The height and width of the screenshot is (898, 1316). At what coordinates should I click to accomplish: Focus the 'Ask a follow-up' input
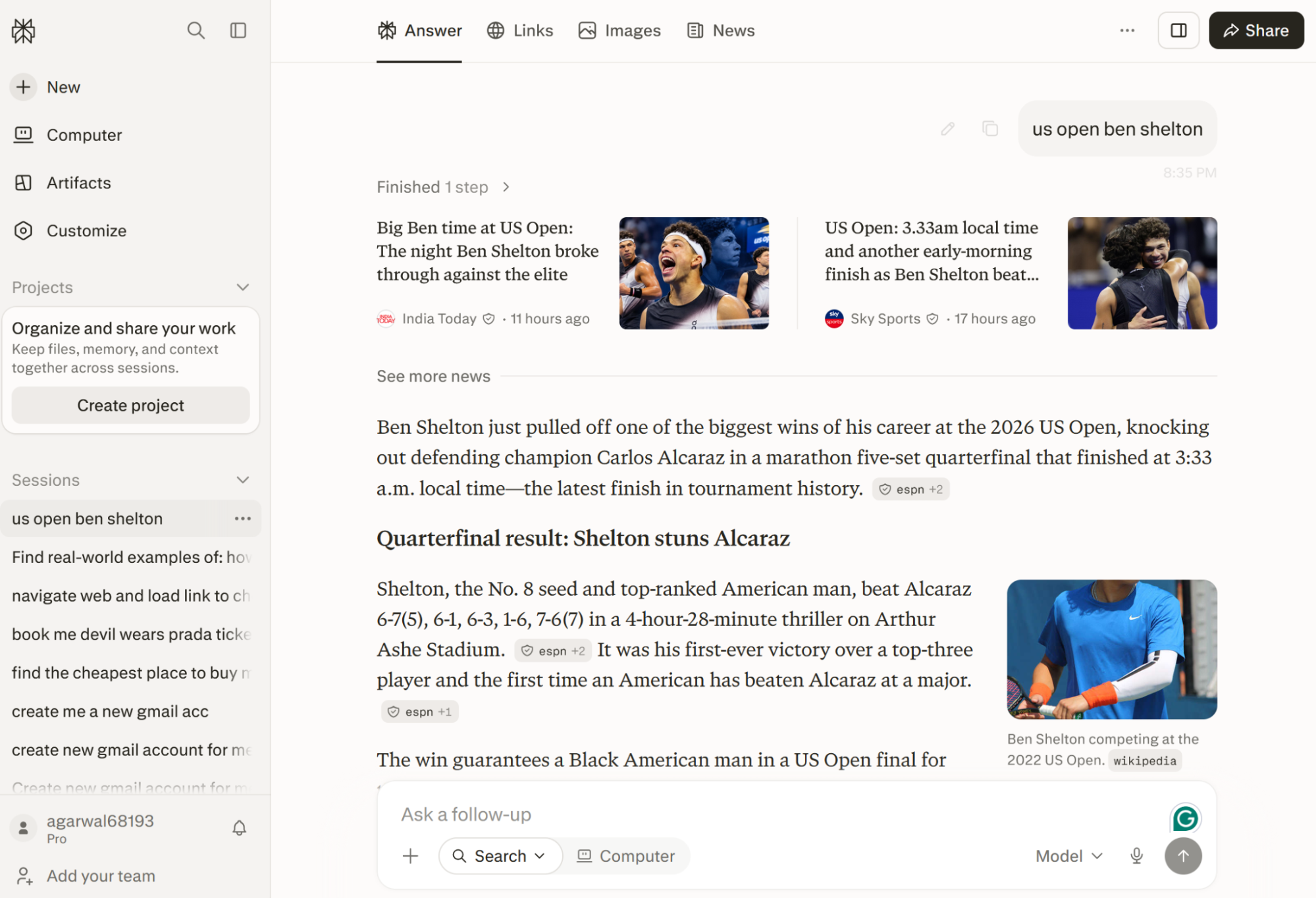[777, 815]
